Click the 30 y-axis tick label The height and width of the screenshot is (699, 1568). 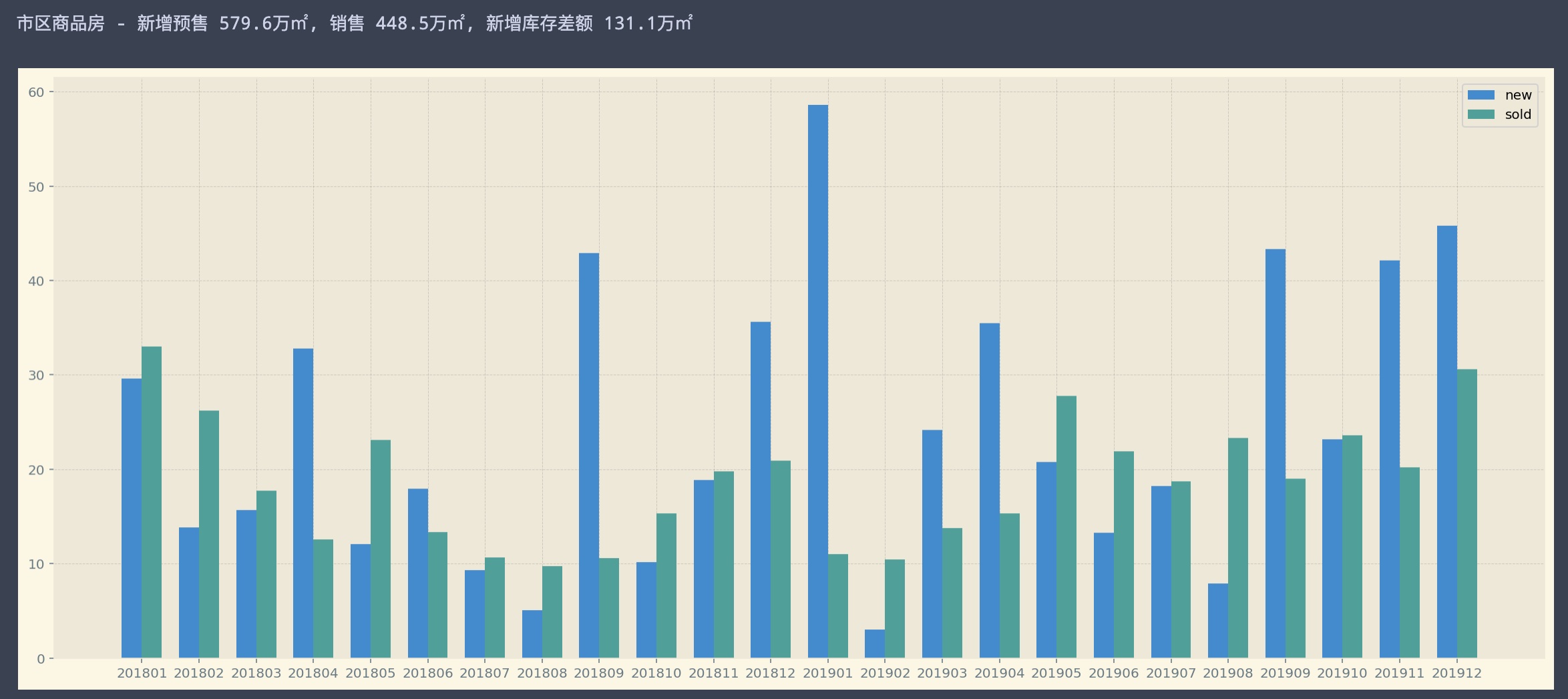tap(36, 376)
